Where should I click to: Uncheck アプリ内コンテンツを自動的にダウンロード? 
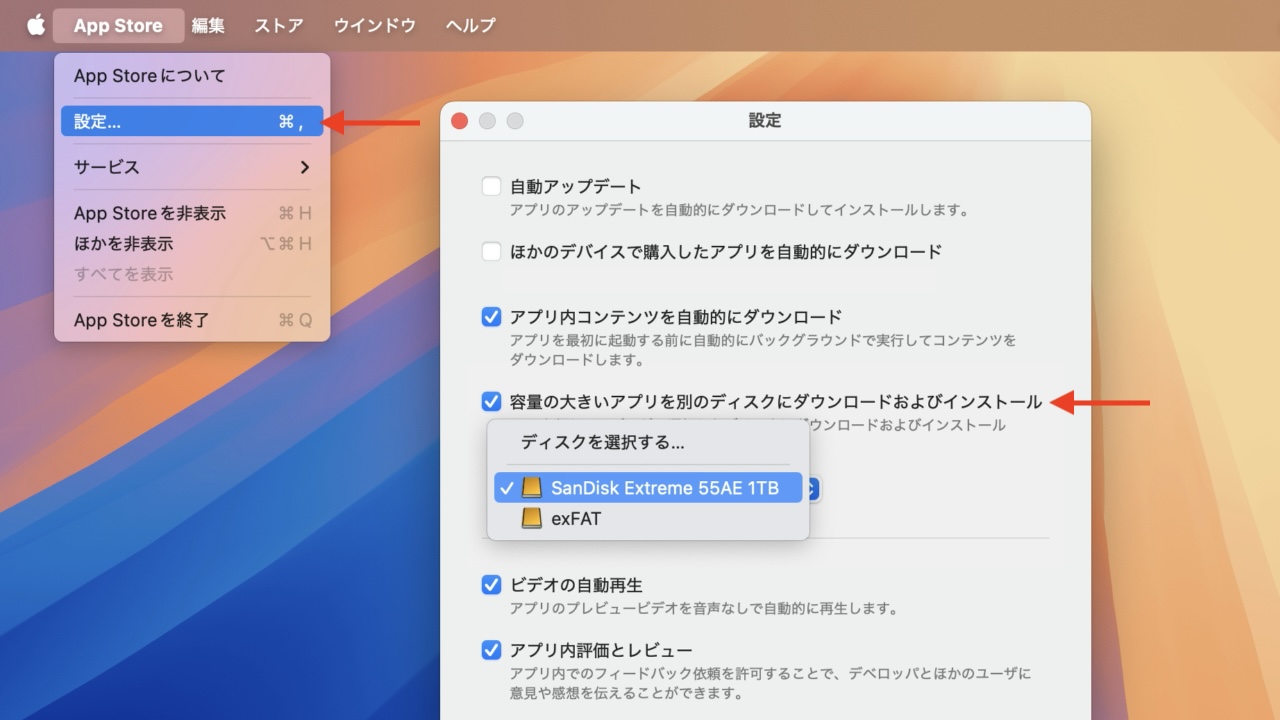coord(491,317)
